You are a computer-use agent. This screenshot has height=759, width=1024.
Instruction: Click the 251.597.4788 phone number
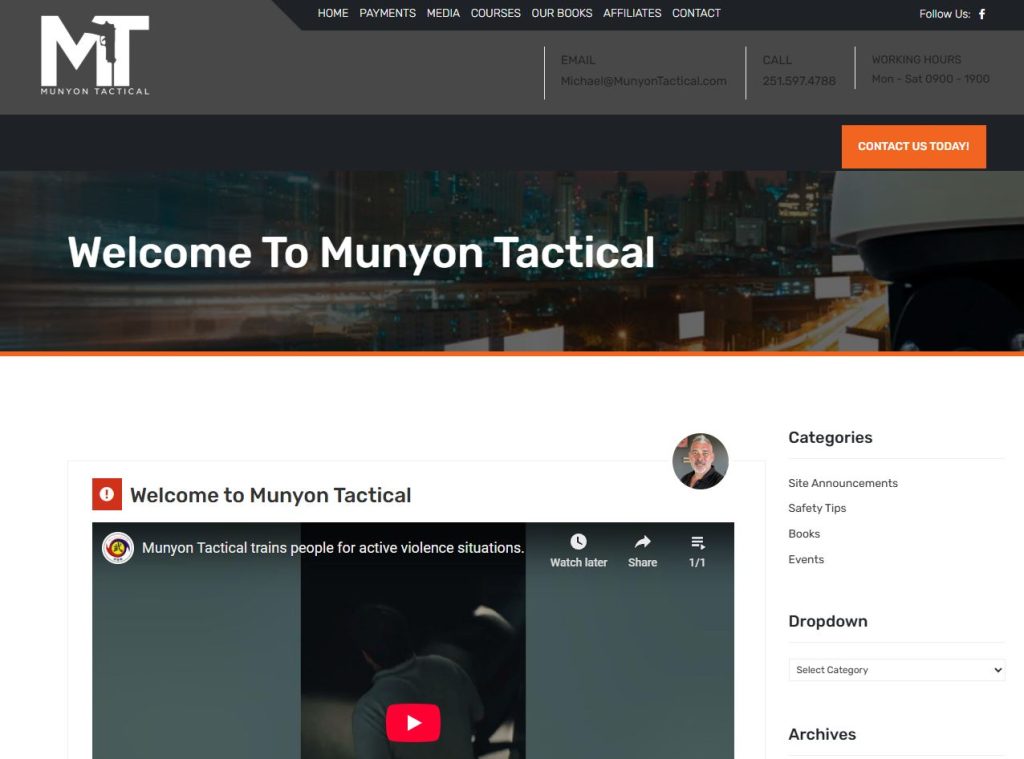point(798,81)
